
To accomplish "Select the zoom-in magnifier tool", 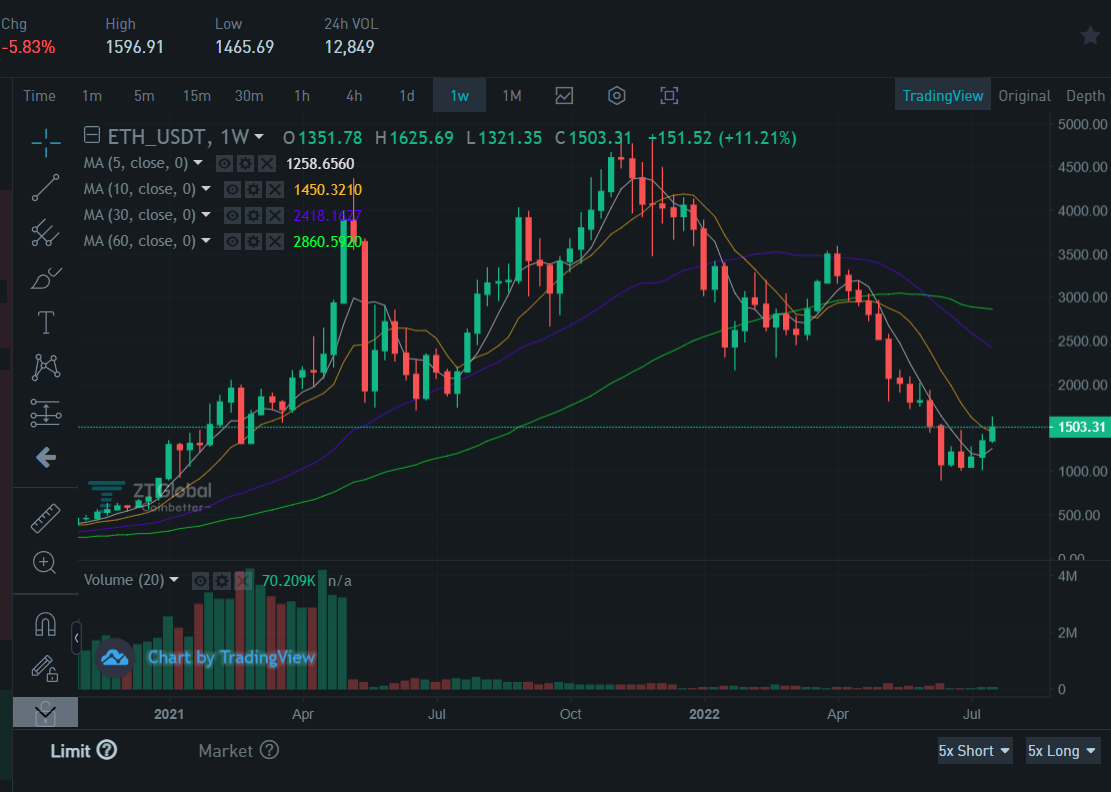I will pos(45,562).
